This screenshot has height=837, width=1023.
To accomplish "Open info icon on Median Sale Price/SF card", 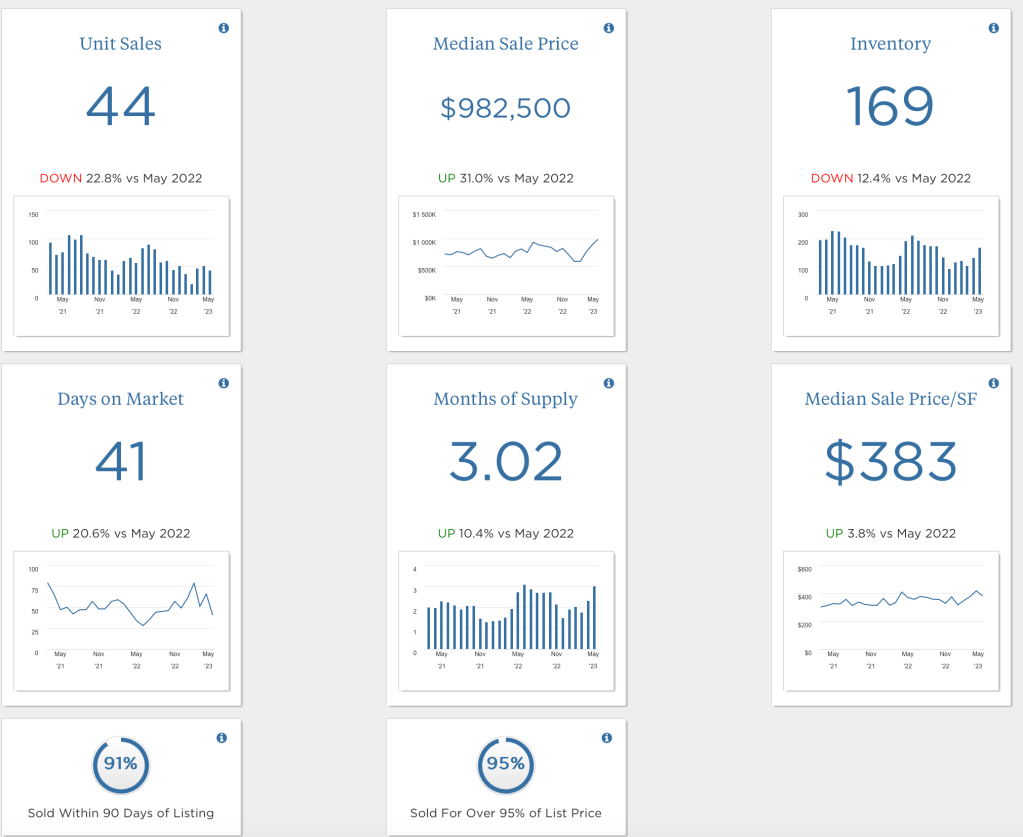I will (x=993, y=383).
